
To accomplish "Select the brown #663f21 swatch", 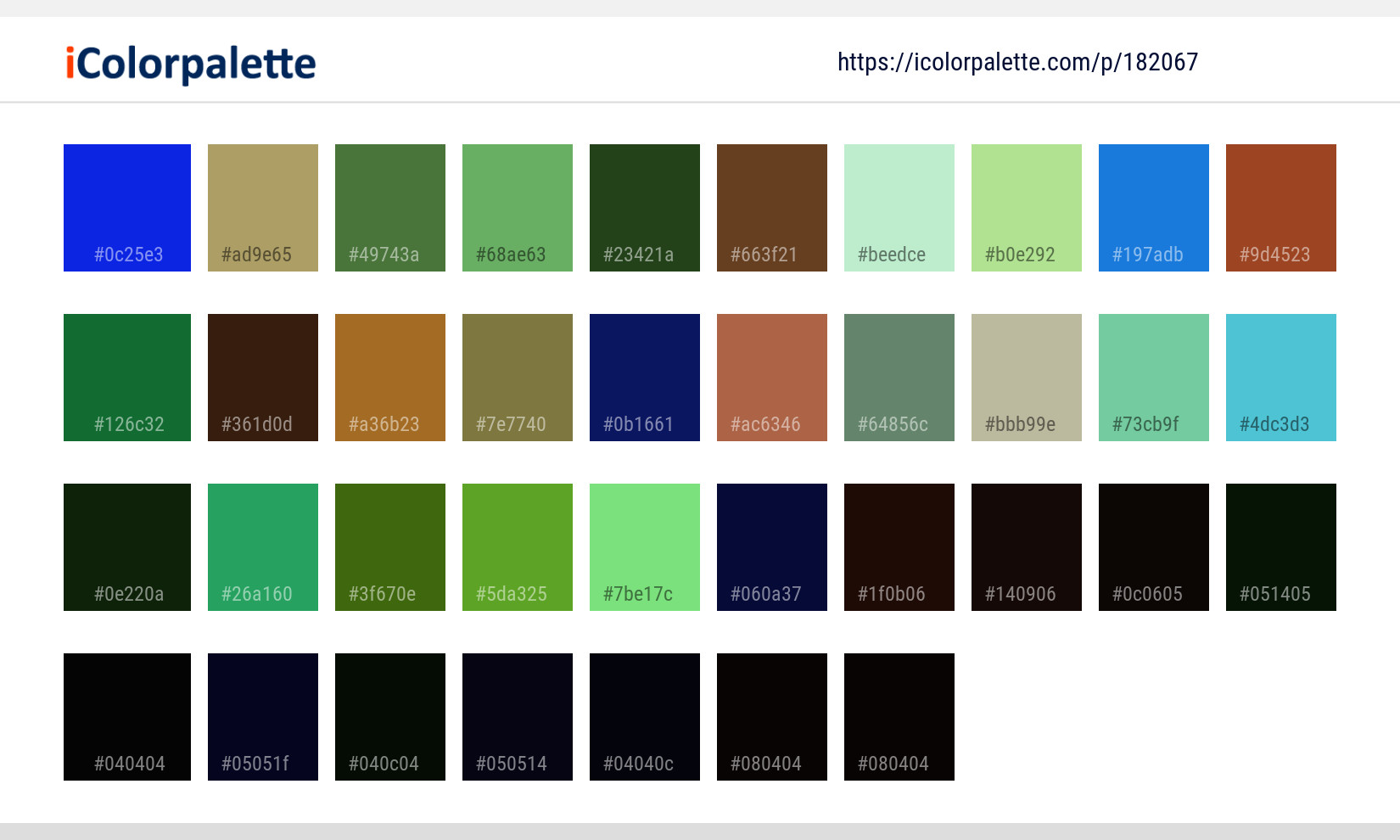I will point(771,207).
